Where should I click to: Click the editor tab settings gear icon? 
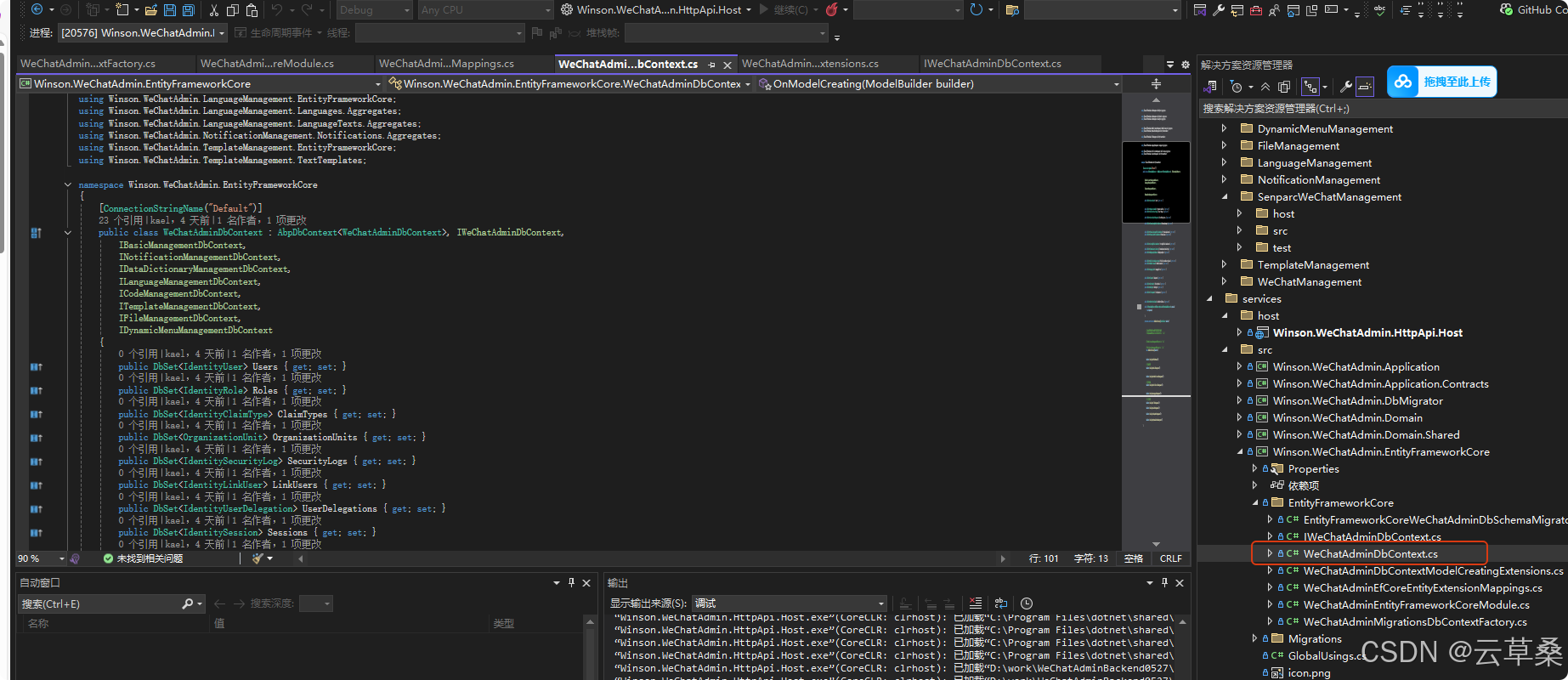(1186, 64)
